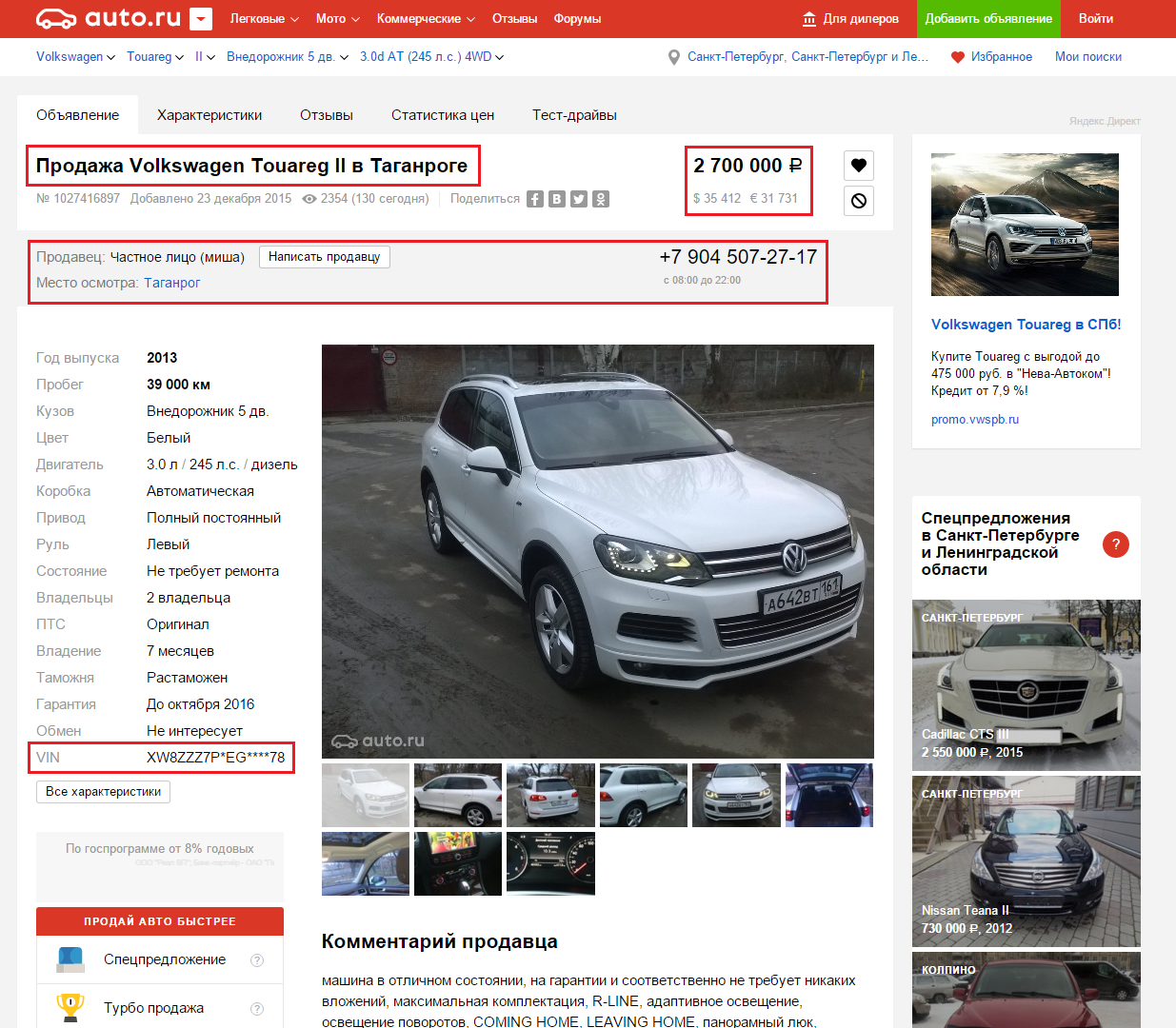
Task: Open Избранное favorites link
Action: tap(1002, 57)
